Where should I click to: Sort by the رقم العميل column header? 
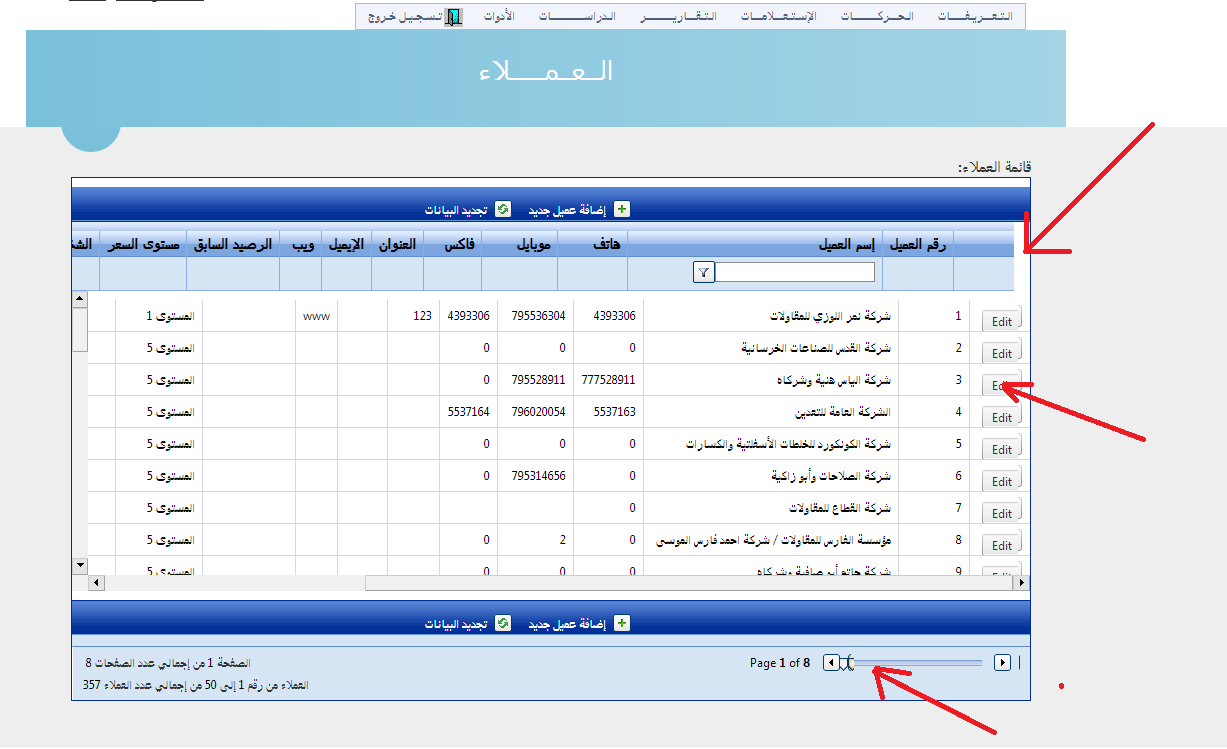918,243
